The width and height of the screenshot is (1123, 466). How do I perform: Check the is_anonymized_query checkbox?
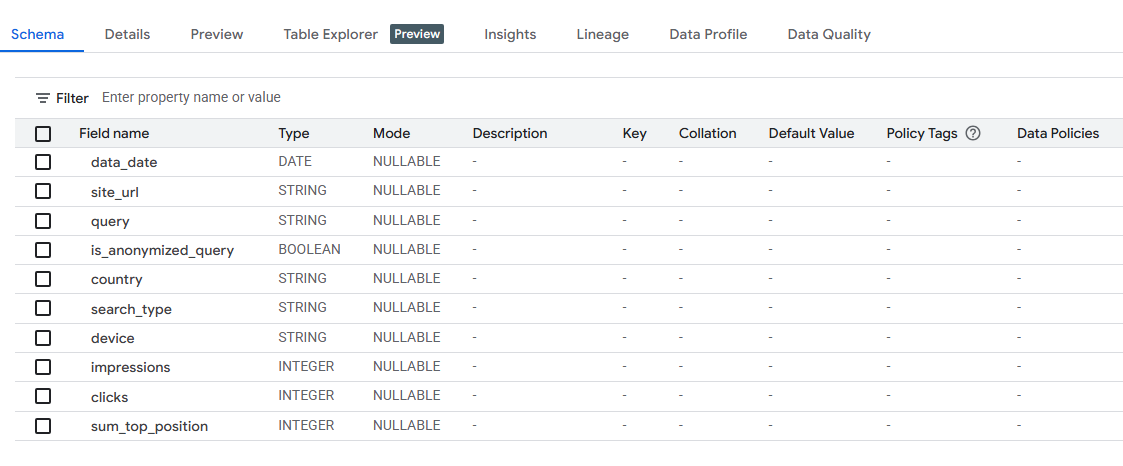point(43,250)
